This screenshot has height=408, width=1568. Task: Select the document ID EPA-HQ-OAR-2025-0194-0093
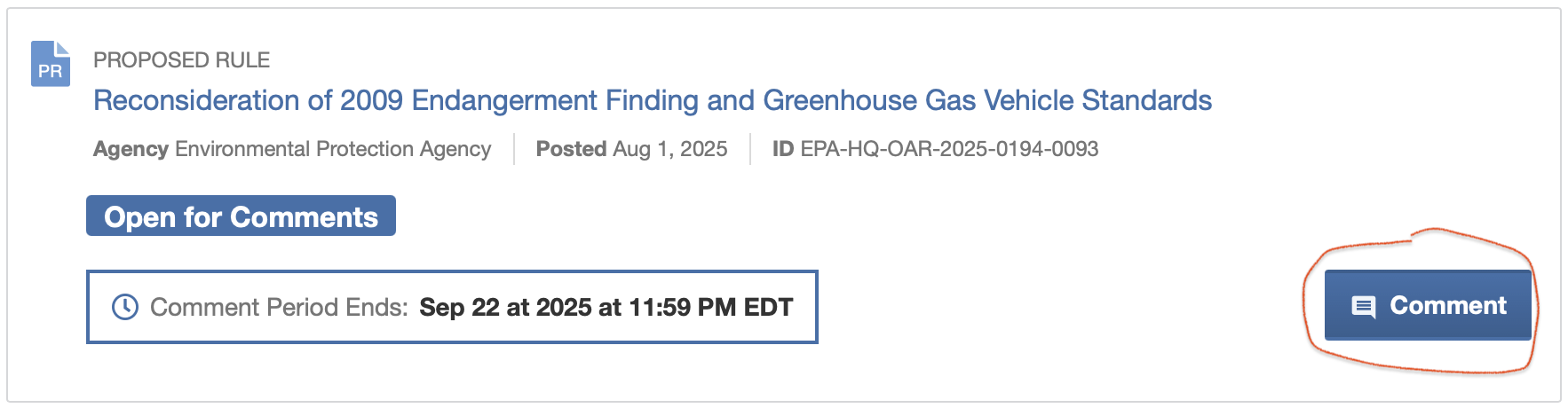point(949,149)
